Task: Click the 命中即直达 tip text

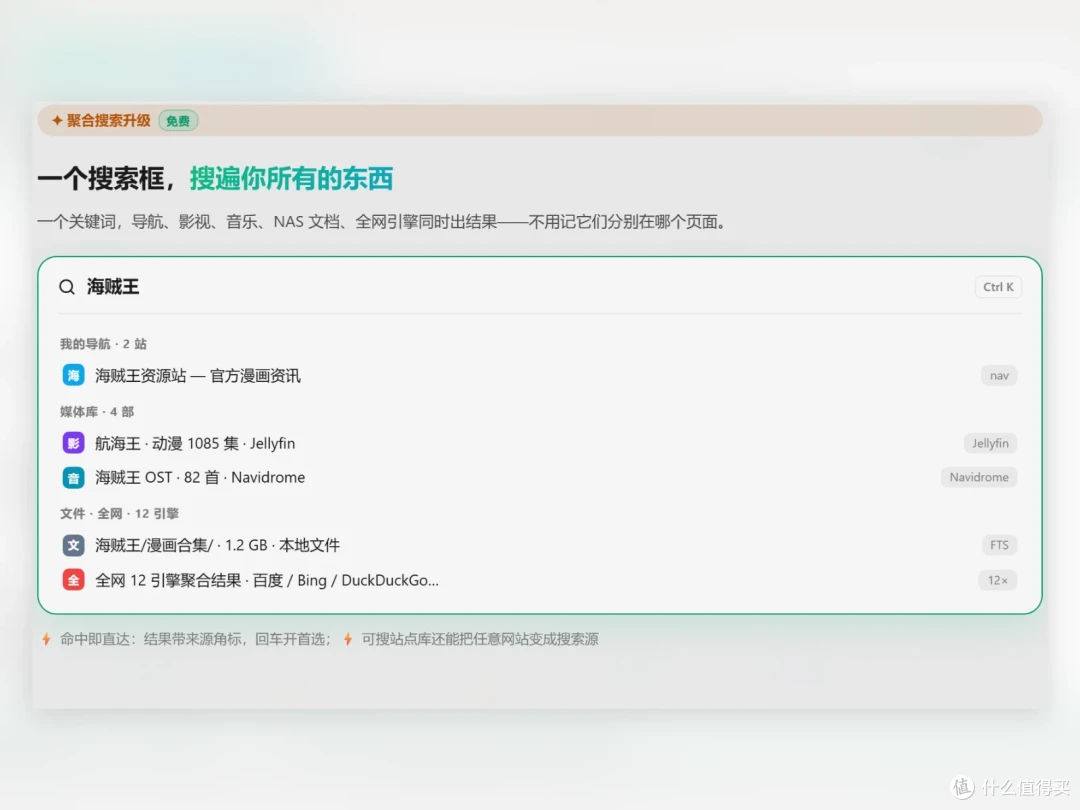Action: pos(196,639)
